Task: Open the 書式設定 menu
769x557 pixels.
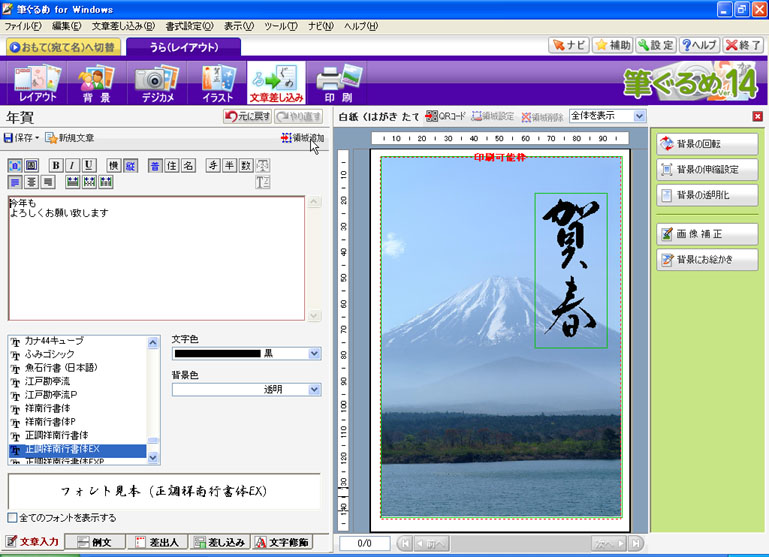Action: 189,25
